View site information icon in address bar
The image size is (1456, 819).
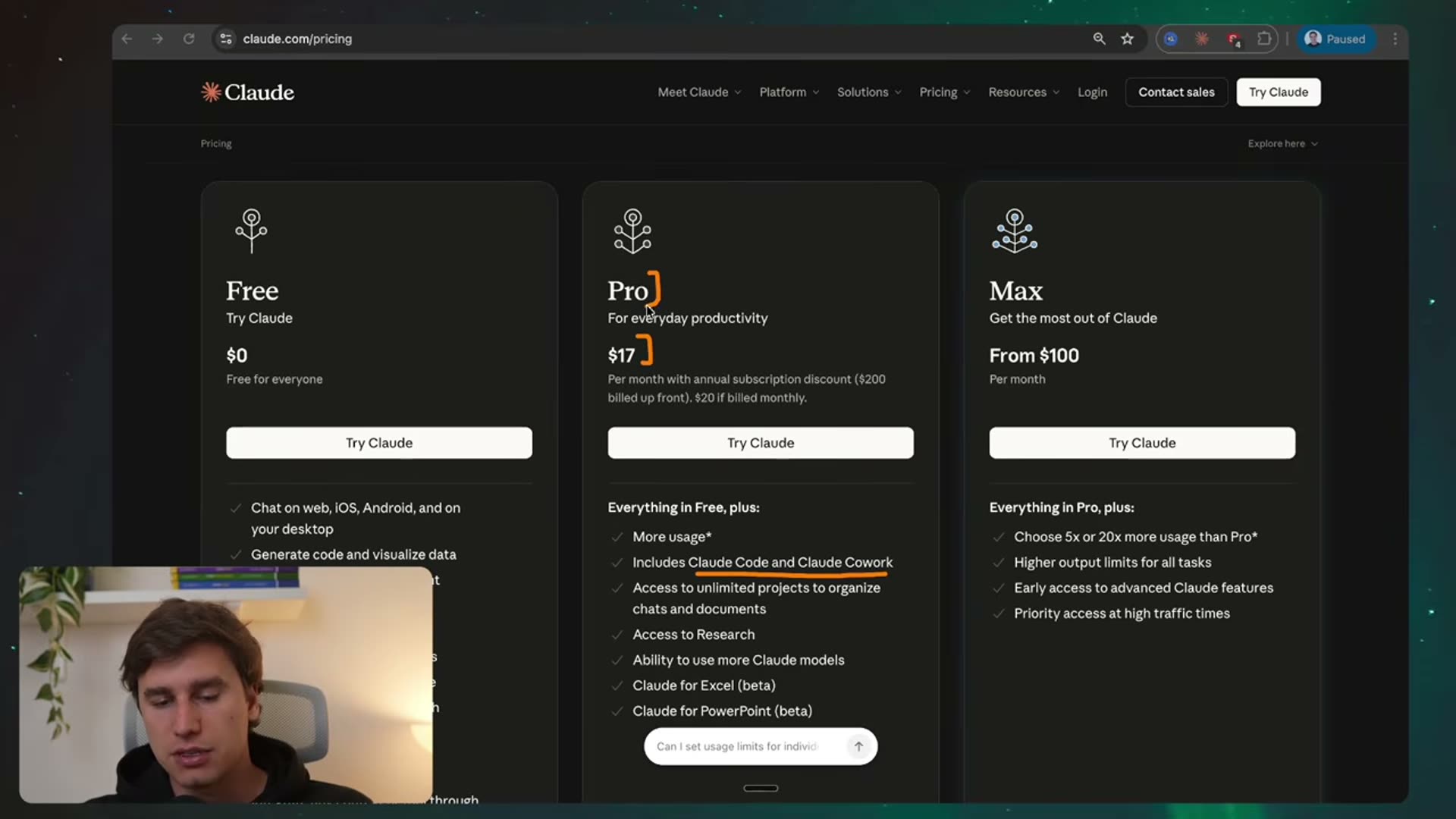coord(225,39)
